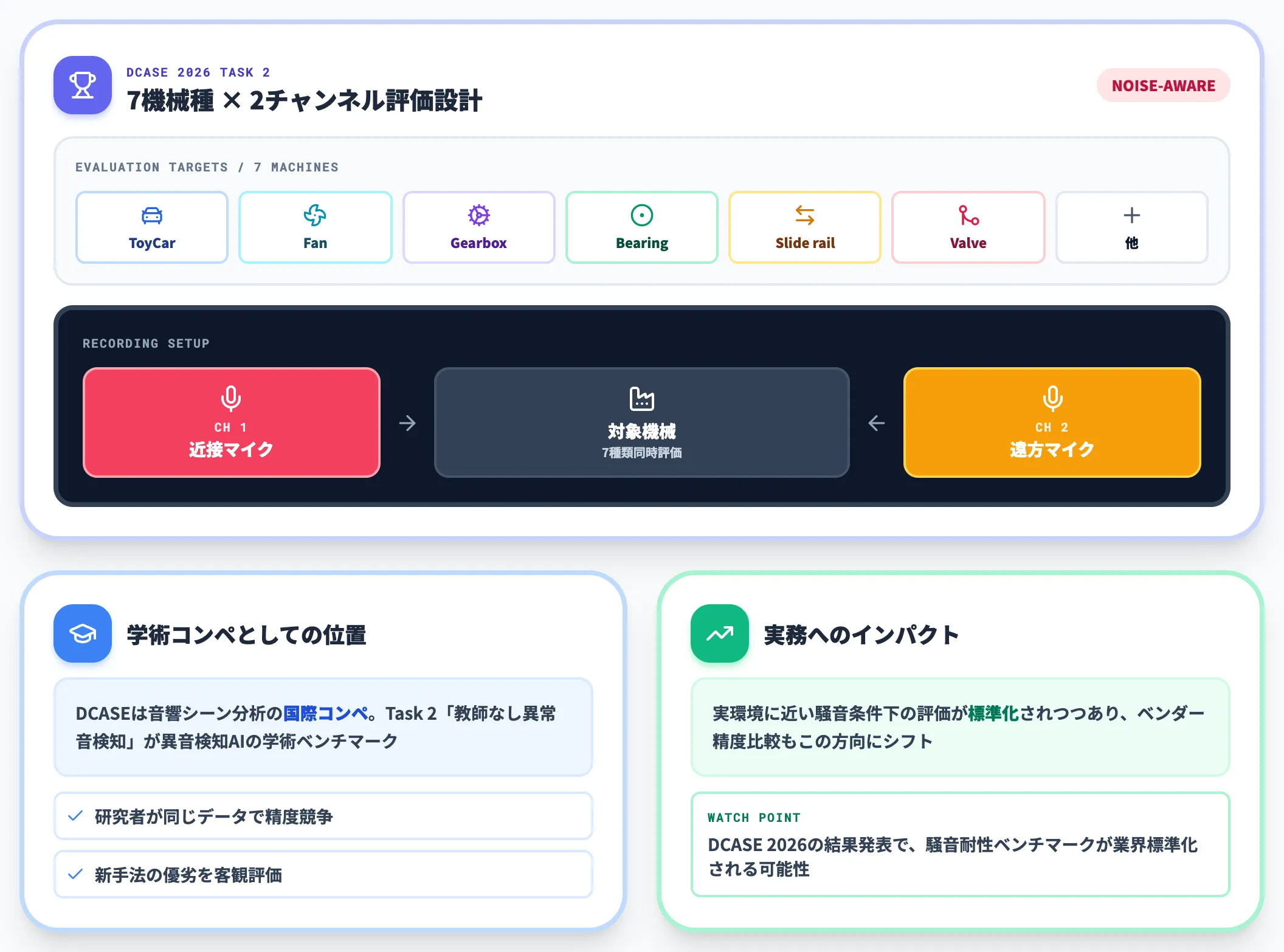
Task: Click the Slide rail arrows icon
Action: pos(805,215)
